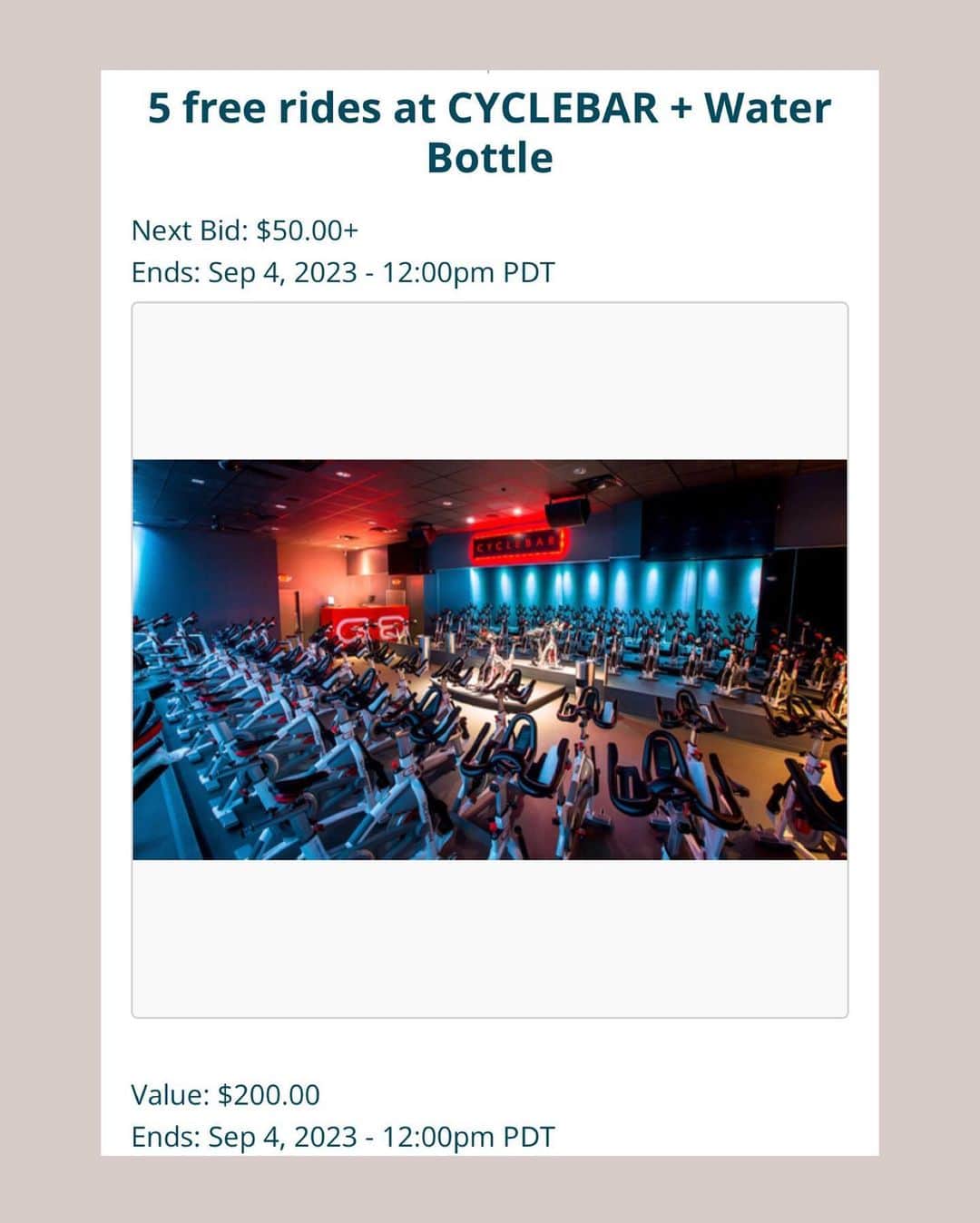Click the "$200.00" value amount
The width and height of the screenshot is (980, 1223).
[269, 1094]
